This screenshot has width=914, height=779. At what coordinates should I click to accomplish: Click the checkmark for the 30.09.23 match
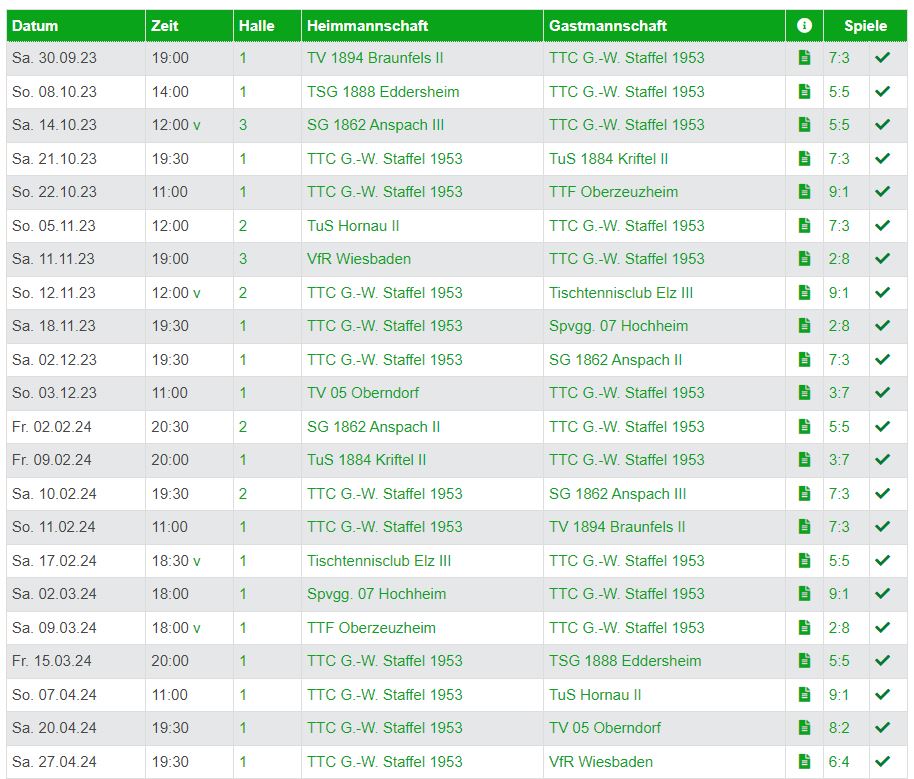point(883,58)
